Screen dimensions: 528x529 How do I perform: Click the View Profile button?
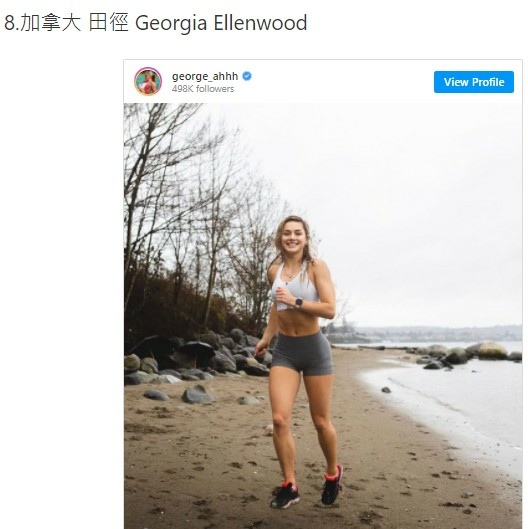click(x=473, y=82)
